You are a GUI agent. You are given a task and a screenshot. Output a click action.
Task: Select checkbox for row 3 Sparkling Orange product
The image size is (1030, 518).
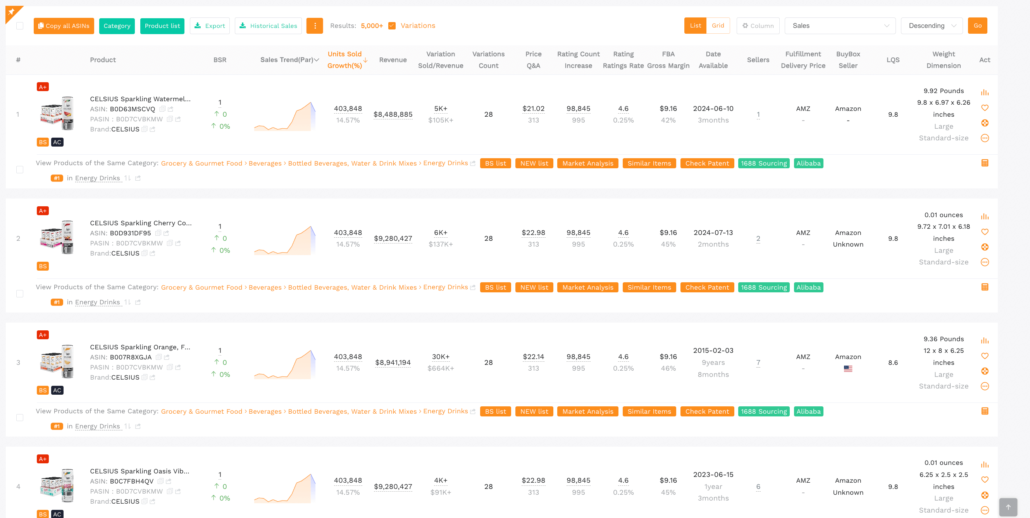click(20, 418)
